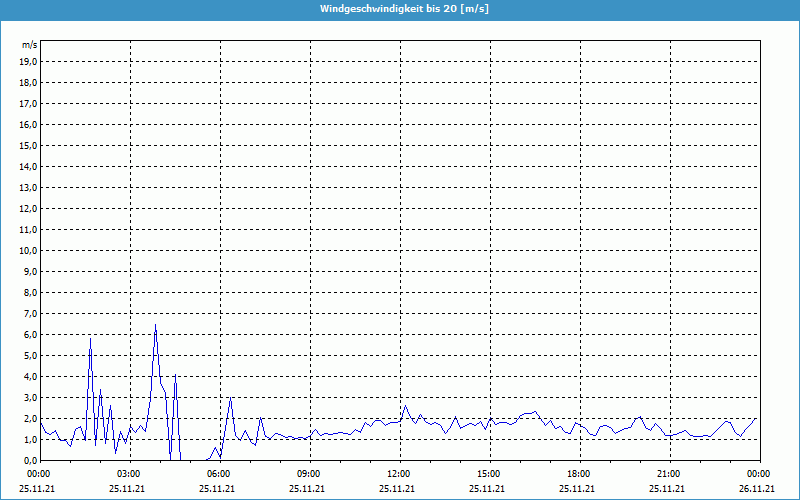Click the 0,0 y-axis label
This screenshot has height=500, width=800.
(29, 461)
